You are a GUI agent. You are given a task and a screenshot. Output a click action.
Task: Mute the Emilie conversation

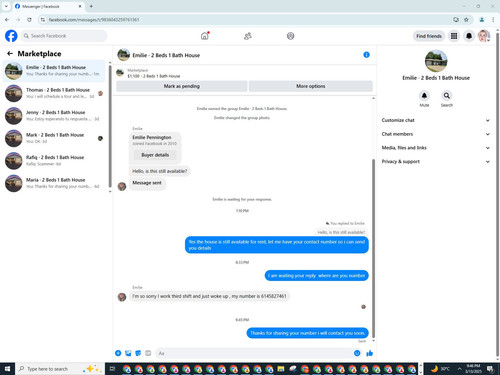click(424, 96)
